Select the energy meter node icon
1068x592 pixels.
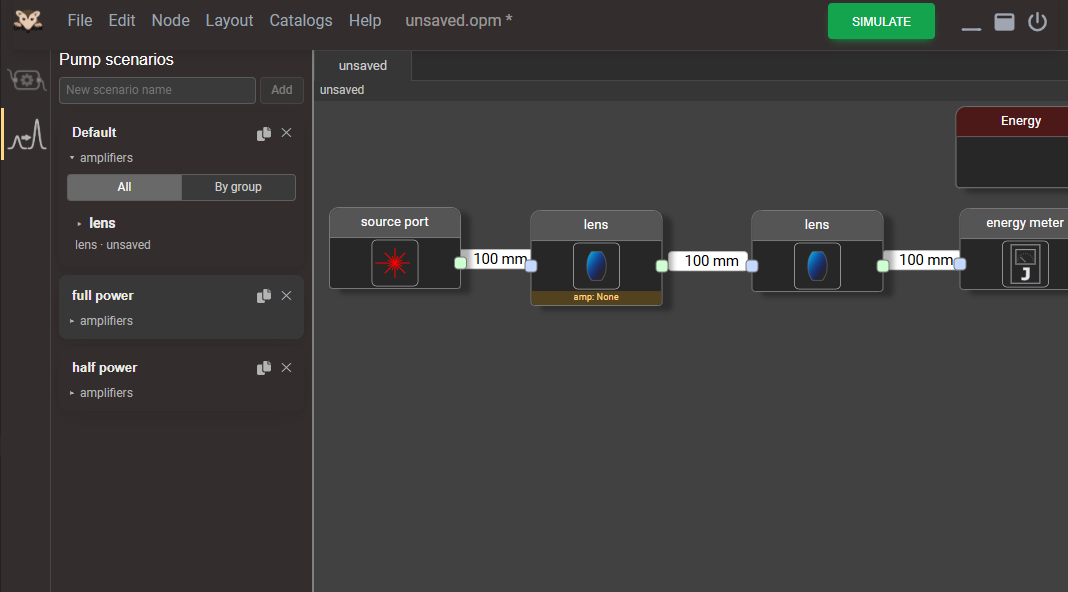point(1025,264)
